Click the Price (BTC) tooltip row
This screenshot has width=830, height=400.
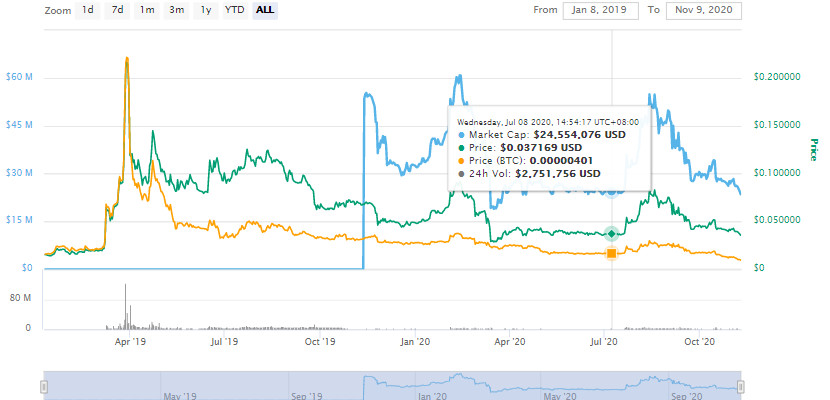[x=525, y=160]
